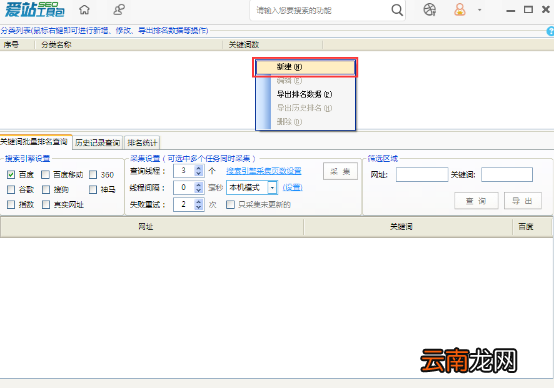Switch to 历史记录查询 tab
Viewport: 554px width, 389px height.
click(98, 142)
